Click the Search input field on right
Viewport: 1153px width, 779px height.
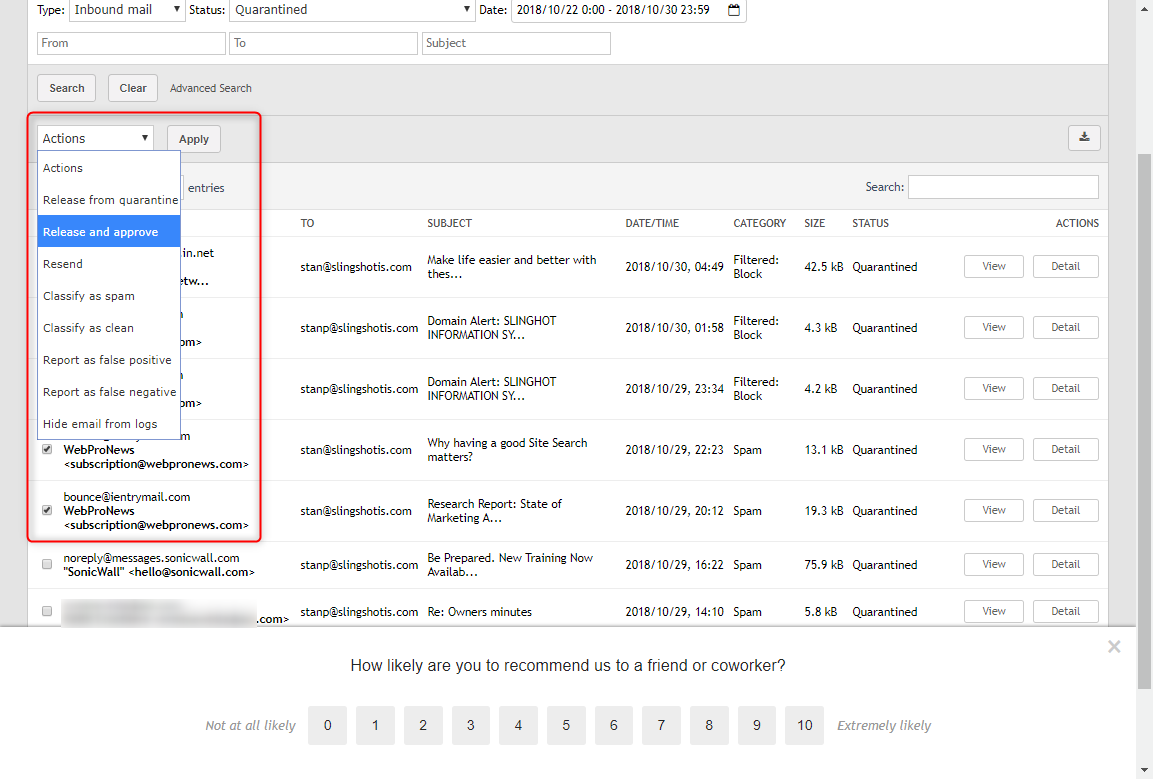(1003, 186)
